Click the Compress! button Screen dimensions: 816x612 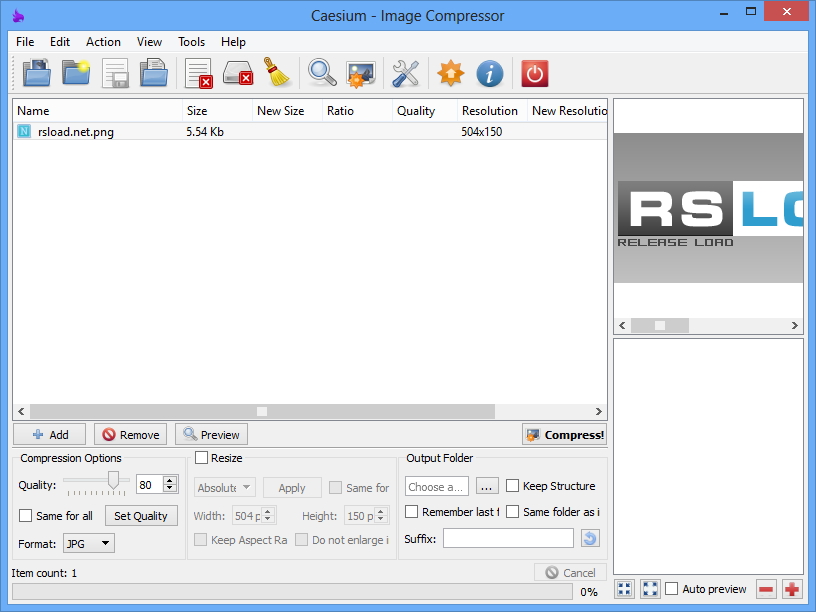565,435
